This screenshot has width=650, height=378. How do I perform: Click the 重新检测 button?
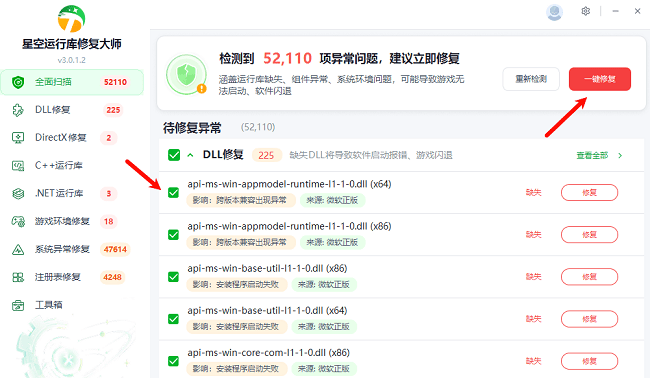(531, 79)
